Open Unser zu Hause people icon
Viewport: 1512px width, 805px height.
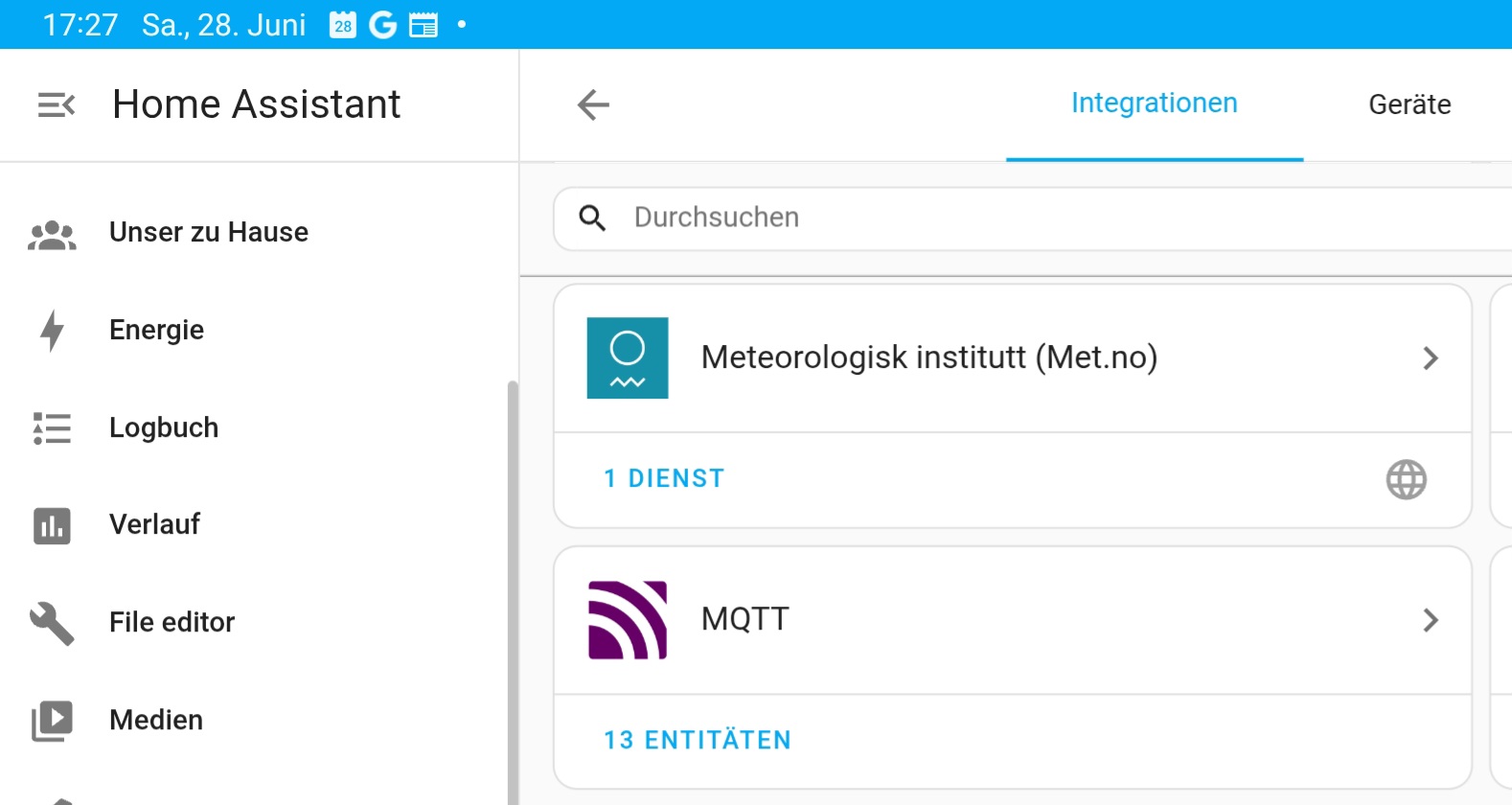[52, 233]
